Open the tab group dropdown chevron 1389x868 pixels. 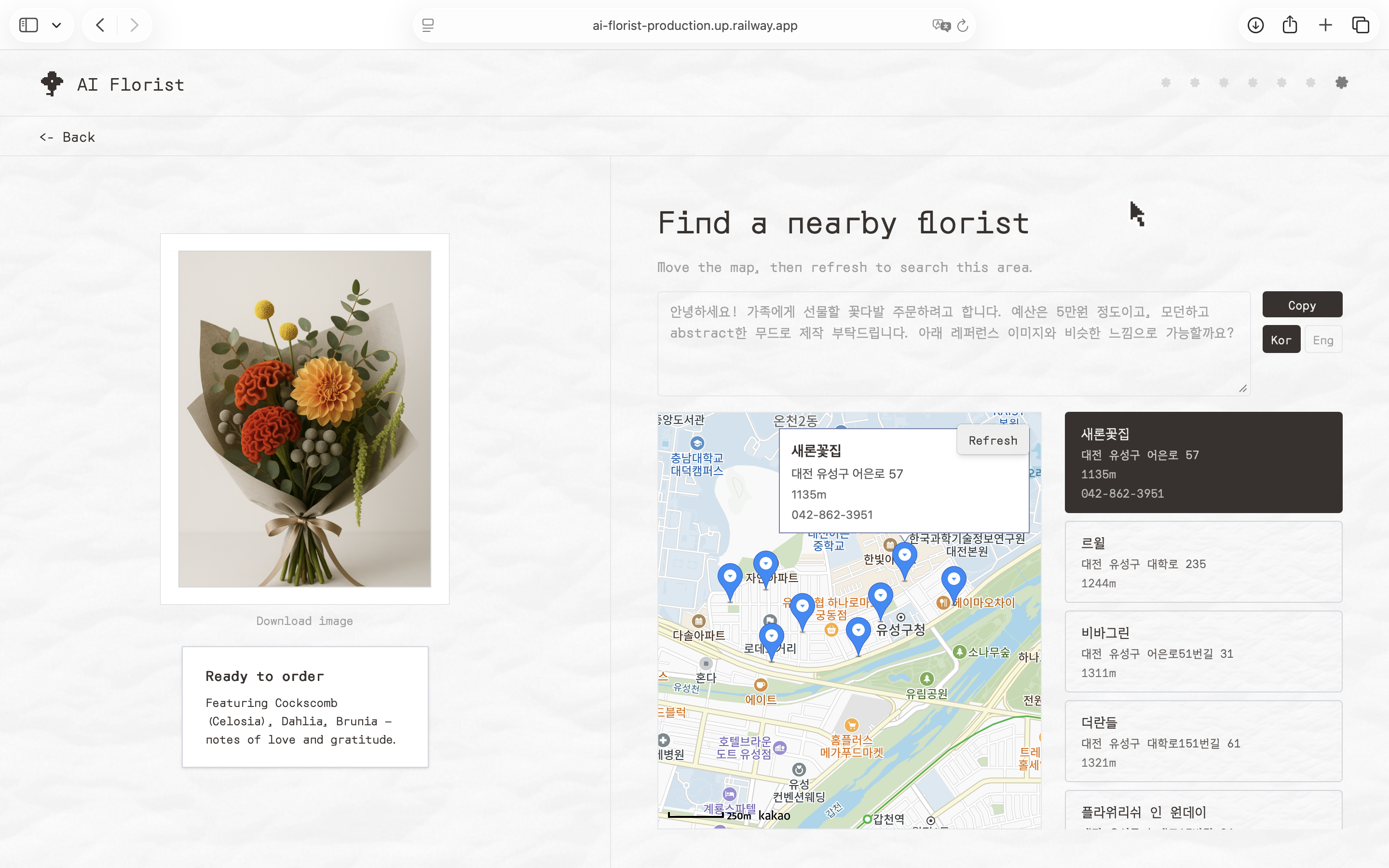point(56,25)
